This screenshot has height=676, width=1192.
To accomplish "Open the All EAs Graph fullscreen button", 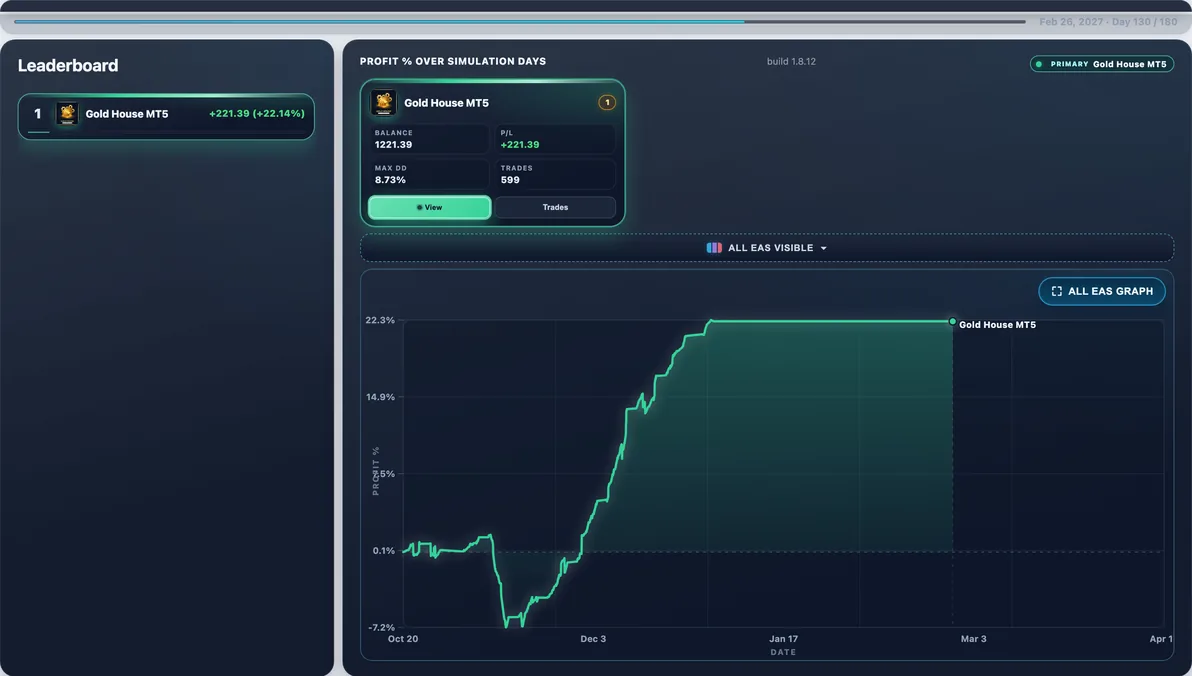I will pyautogui.click(x=1102, y=291).
